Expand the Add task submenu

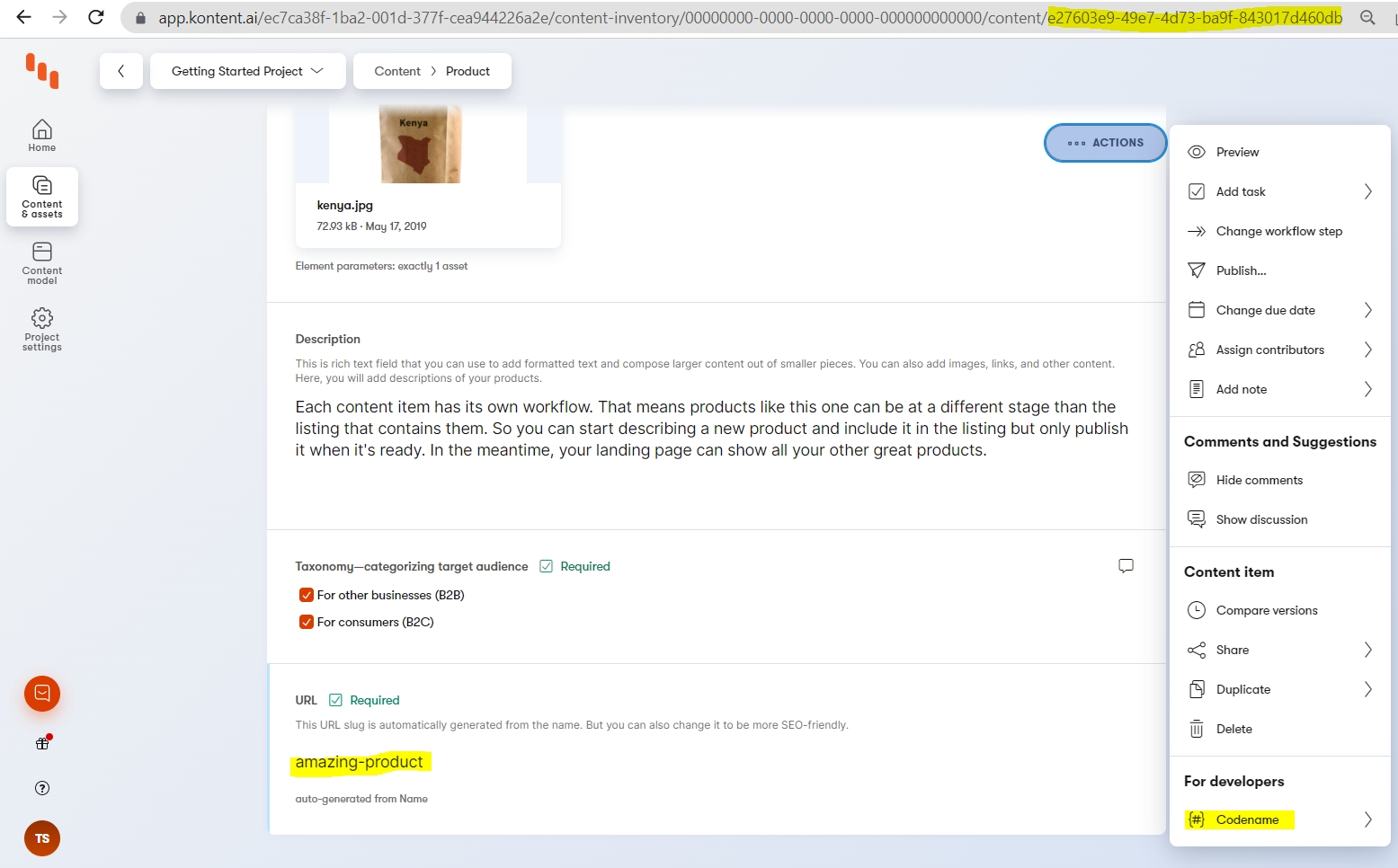pos(1279,191)
